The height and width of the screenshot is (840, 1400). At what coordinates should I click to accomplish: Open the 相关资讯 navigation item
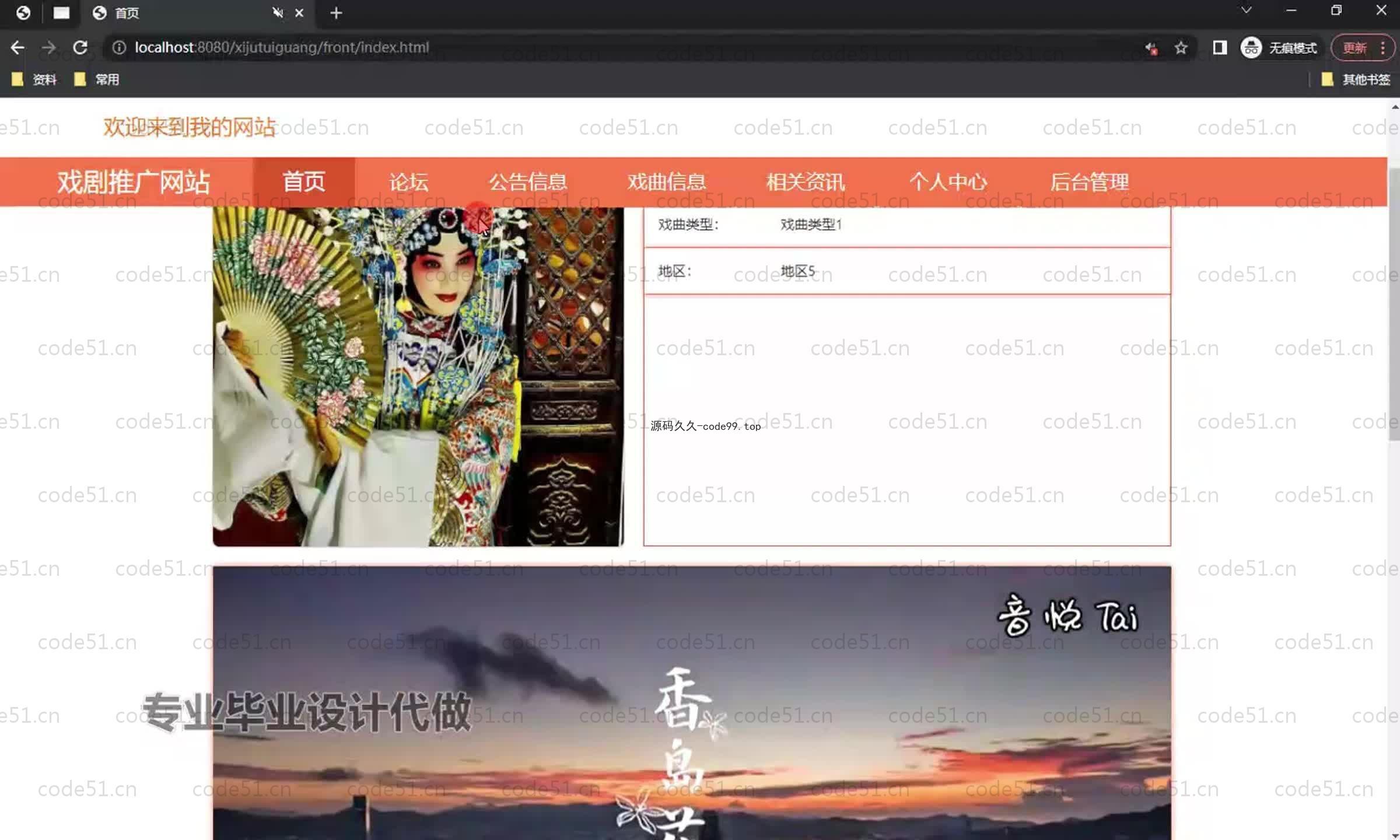(x=806, y=182)
